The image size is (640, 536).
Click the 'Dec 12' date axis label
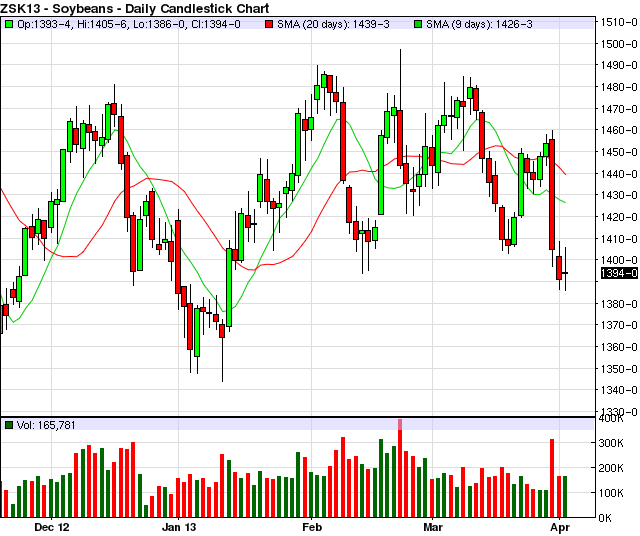(52, 527)
